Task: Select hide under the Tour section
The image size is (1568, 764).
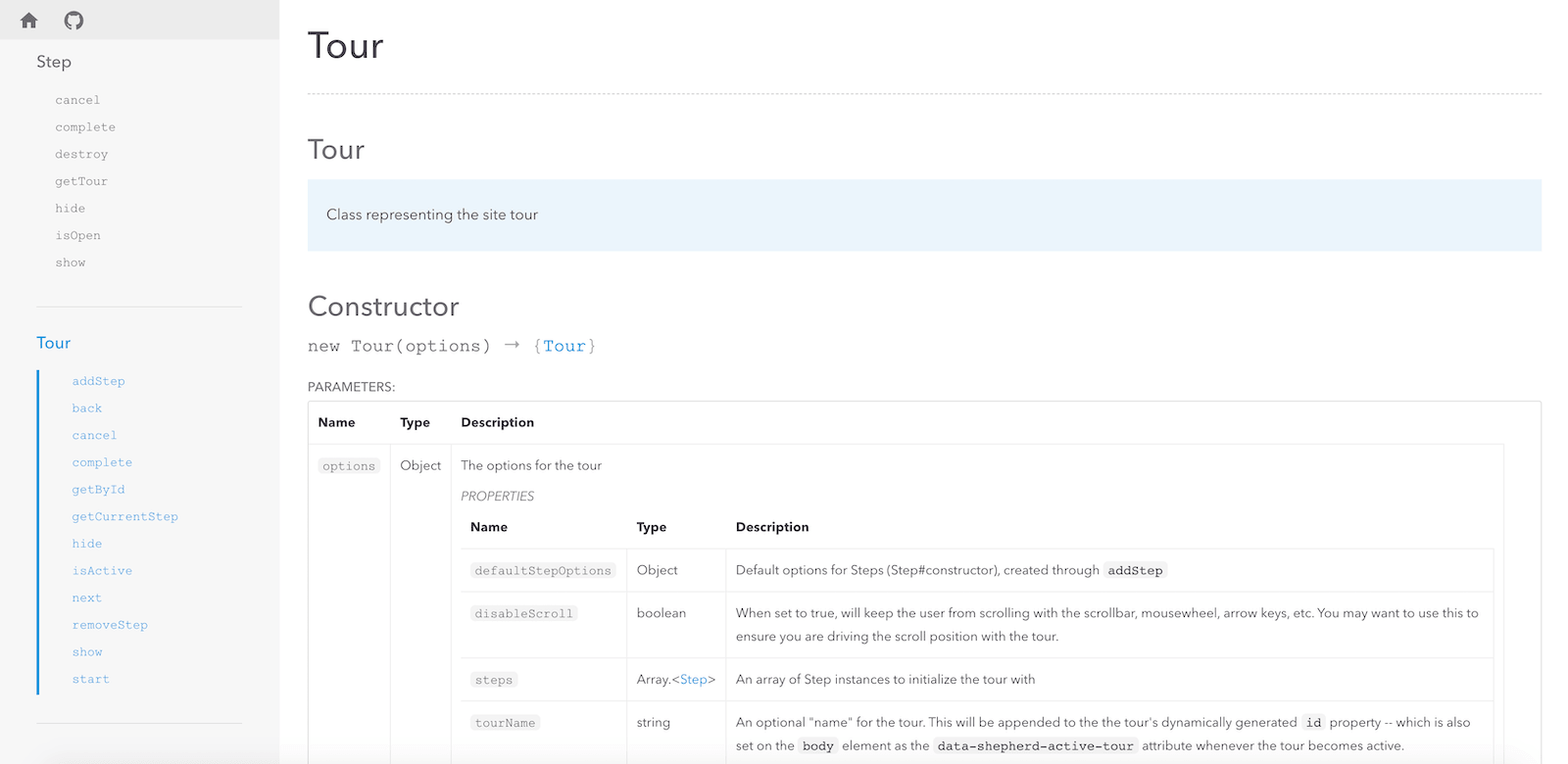Action: [x=87, y=544]
